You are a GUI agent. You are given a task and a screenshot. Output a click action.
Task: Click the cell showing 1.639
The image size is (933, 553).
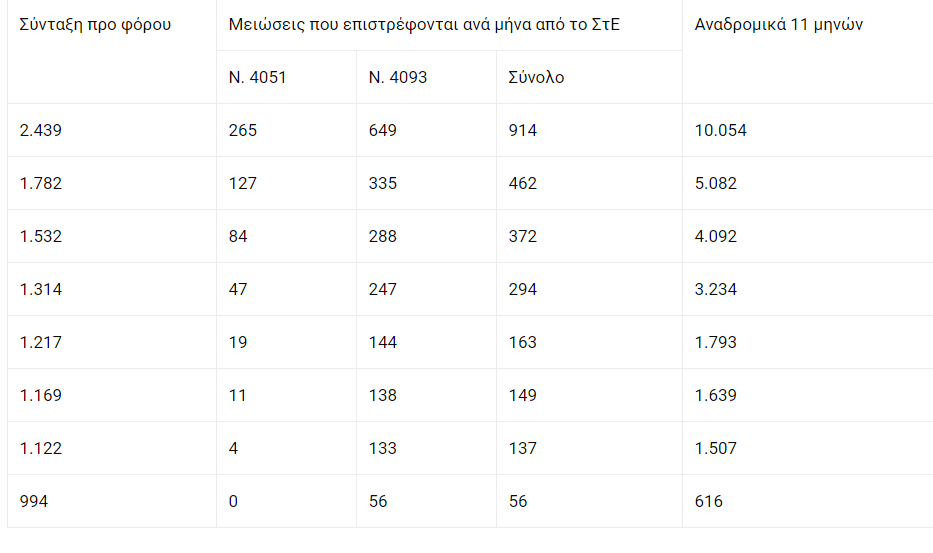click(716, 395)
